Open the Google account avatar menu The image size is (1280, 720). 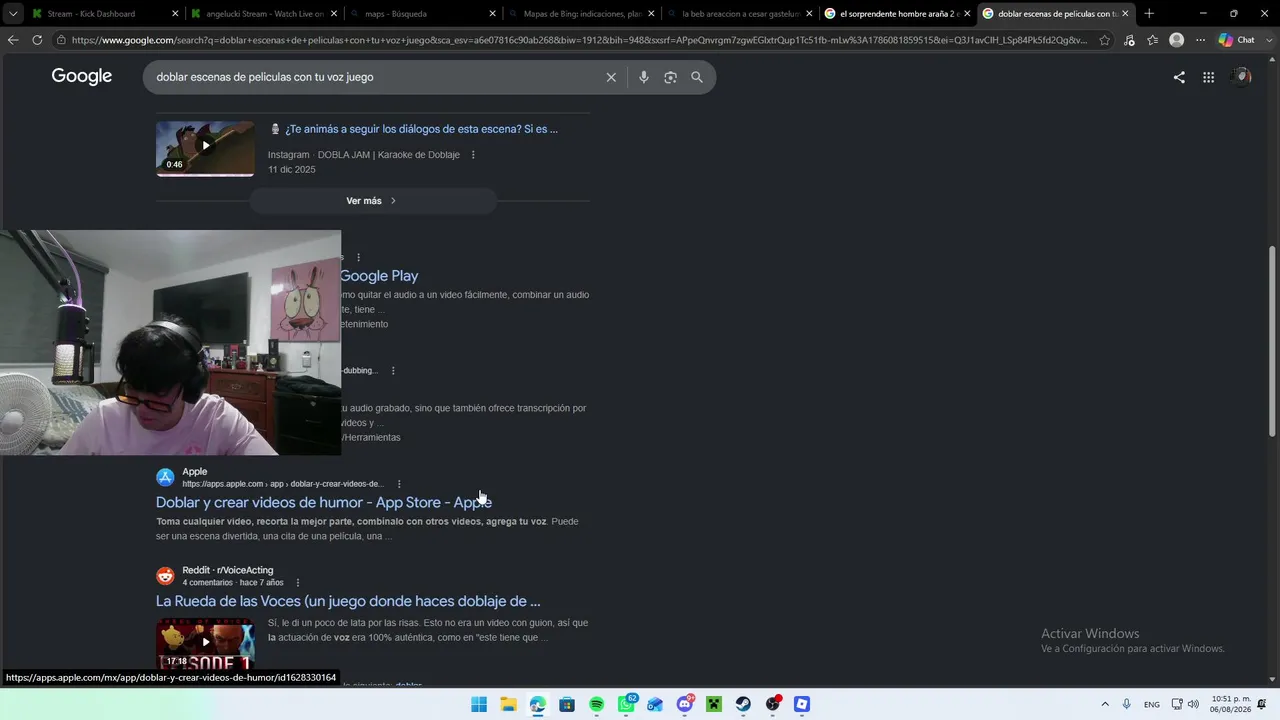tap(1242, 77)
